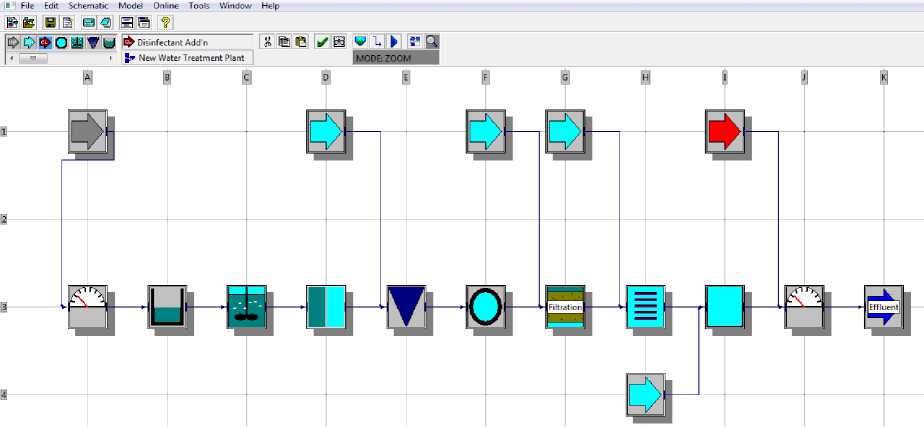Image resolution: width=924 pixels, height=427 pixels.
Task: Click the green checkmark validate icon
Action: (322, 42)
